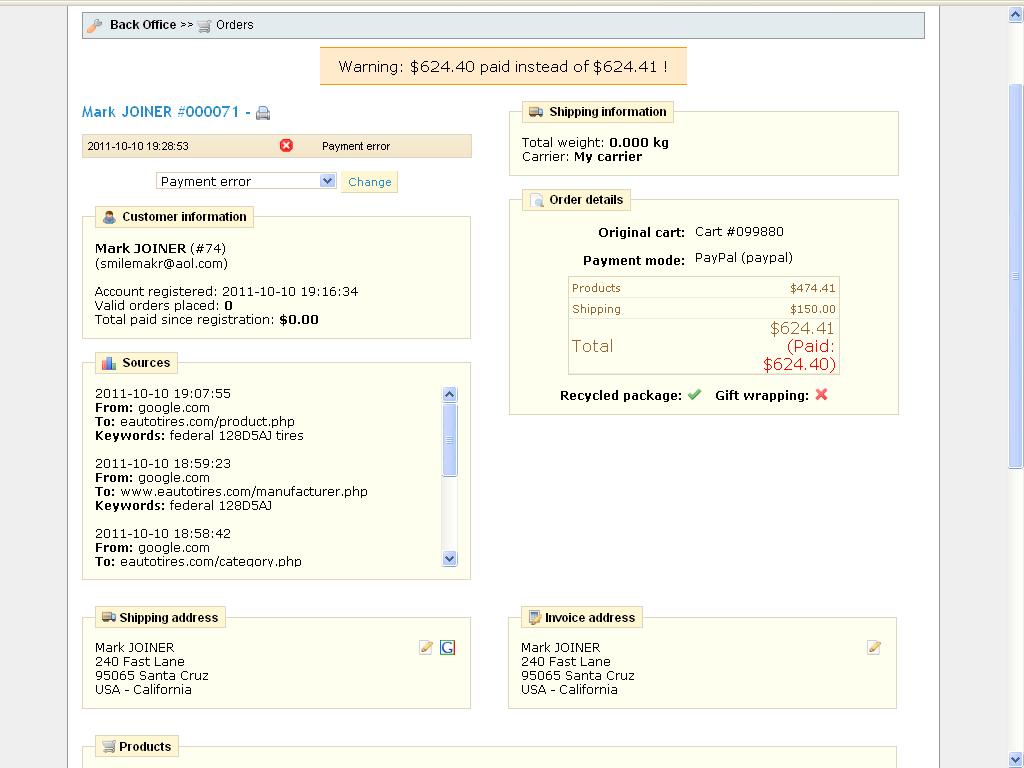1024x768 pixels.
Task: Click 'Total paid since registration' $0.00 value
Action: tap(298, 320)
